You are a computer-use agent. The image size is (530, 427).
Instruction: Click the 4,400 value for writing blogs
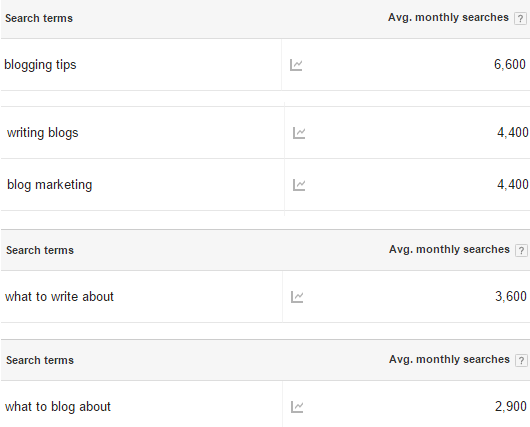click(x=513, y=133)
